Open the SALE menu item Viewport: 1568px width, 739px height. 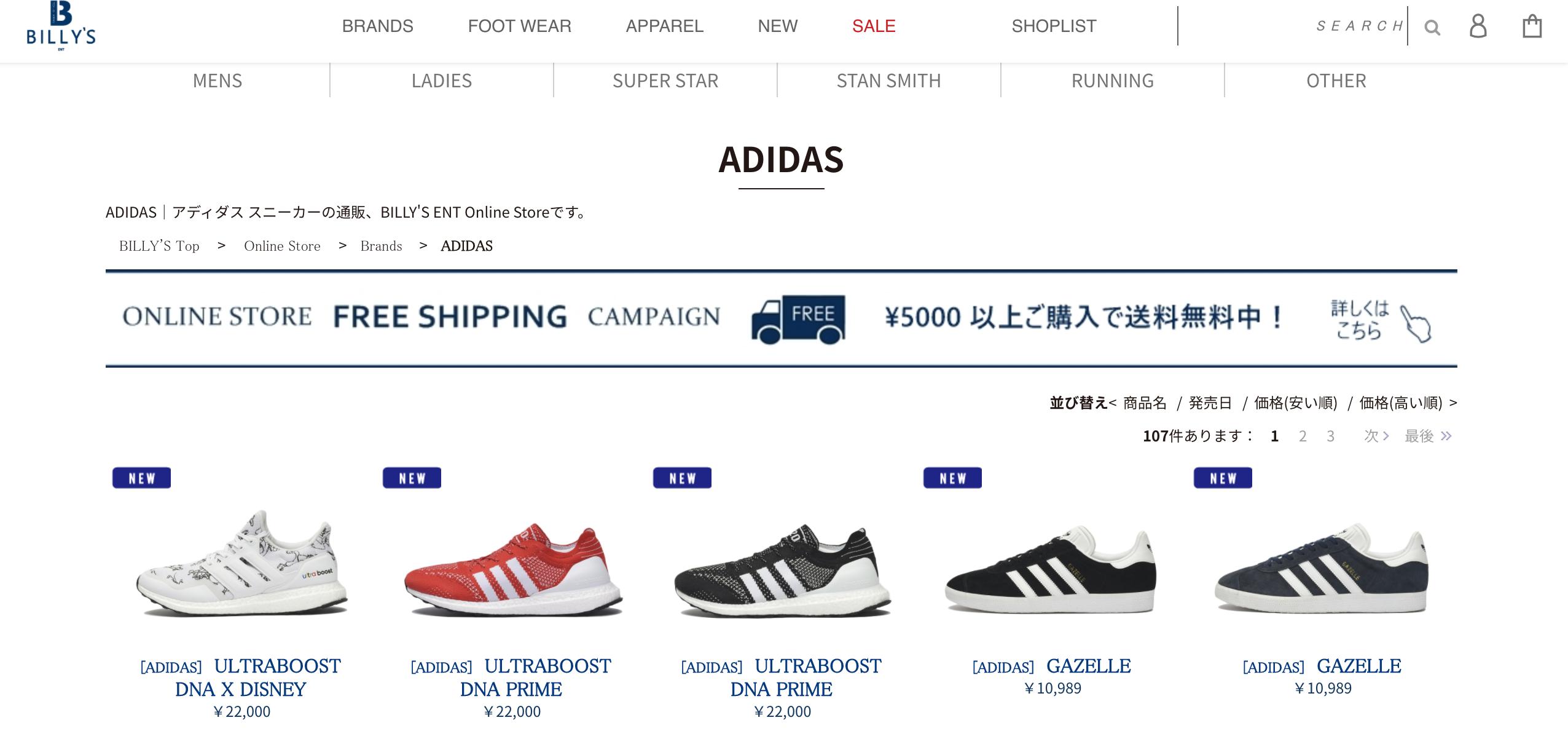tap(873, 26)
